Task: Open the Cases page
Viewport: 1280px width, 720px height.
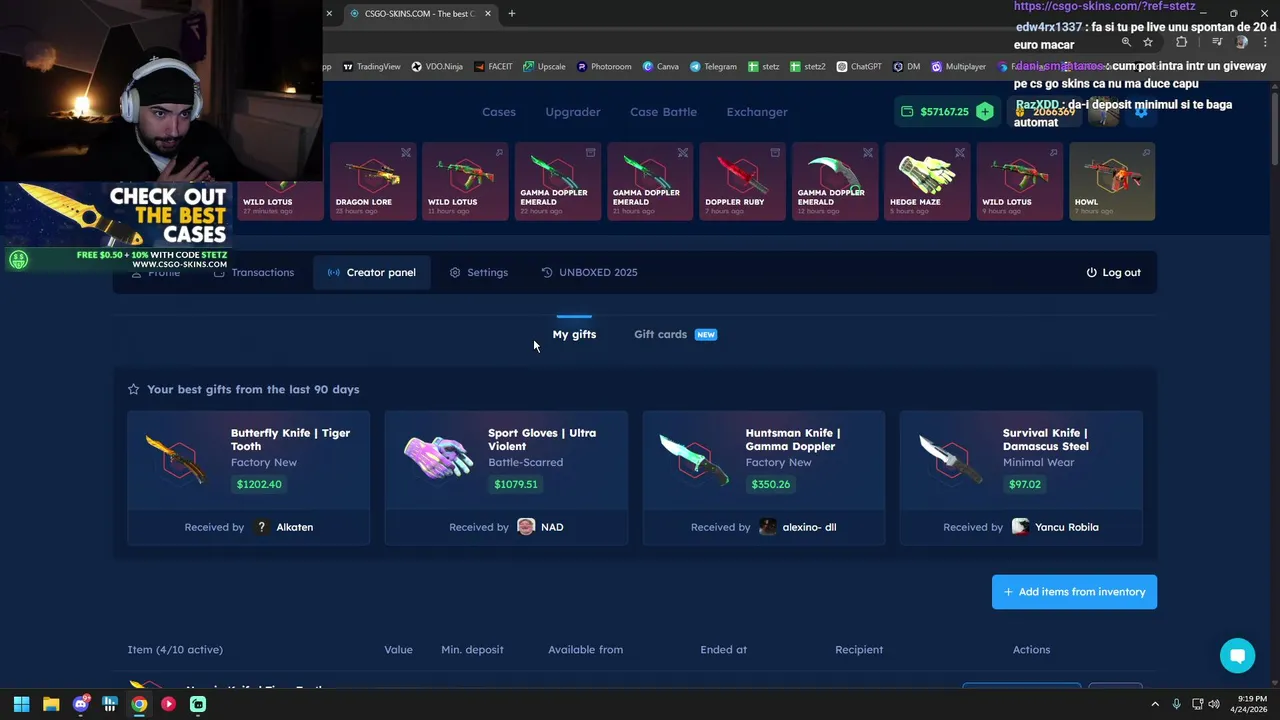Action: click(499, 112)
